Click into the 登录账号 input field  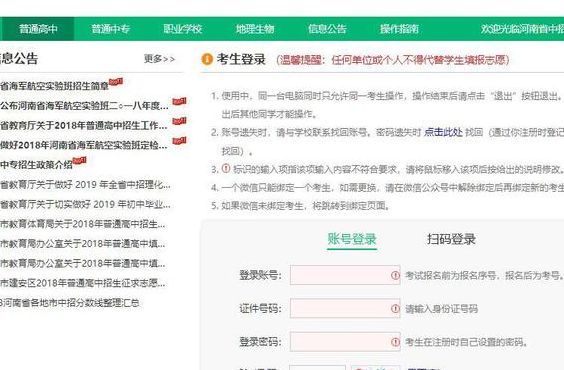345,275
